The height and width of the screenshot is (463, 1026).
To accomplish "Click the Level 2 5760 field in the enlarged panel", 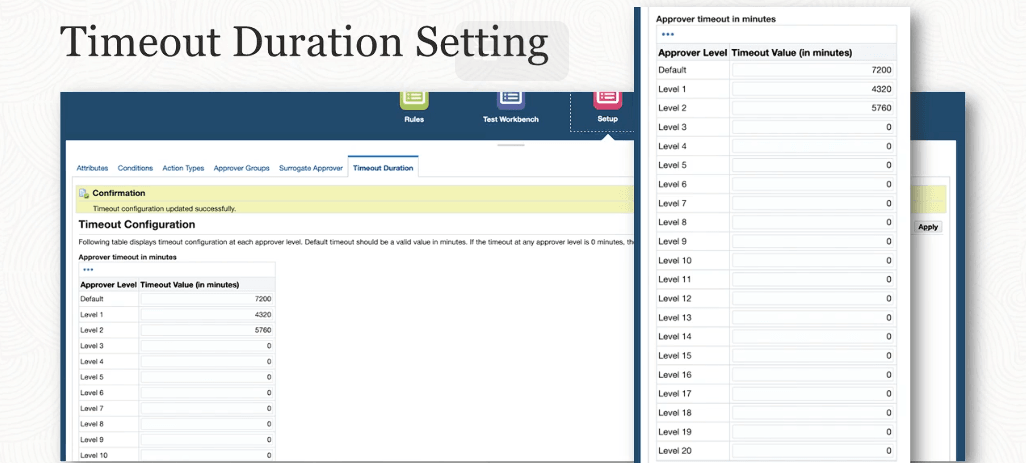I will [813, 108].
